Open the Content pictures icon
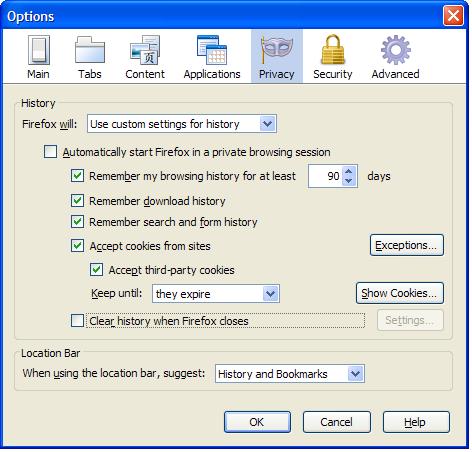This screenshot has height=452, width=472. 145,50
